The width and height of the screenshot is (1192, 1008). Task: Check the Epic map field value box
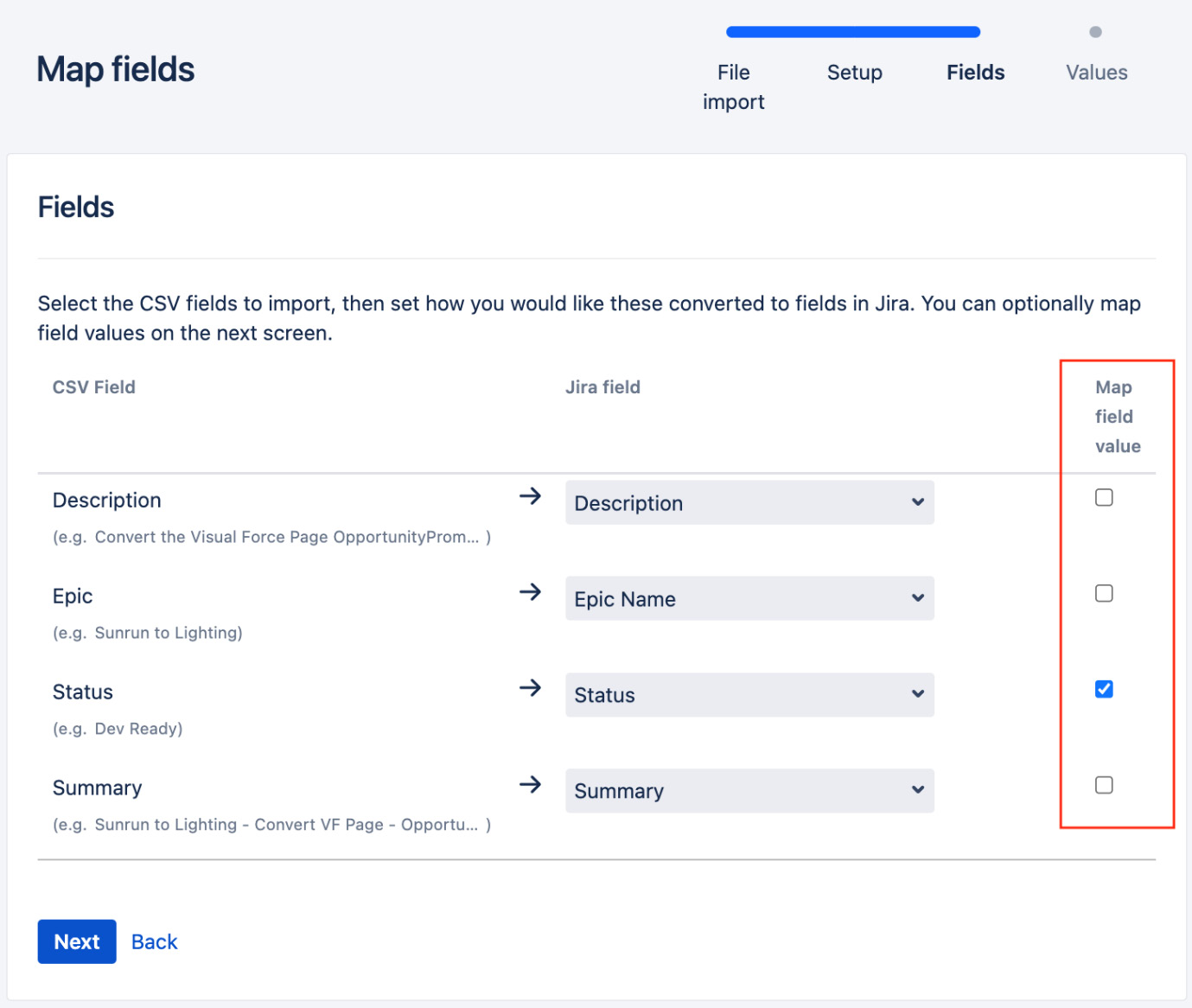1104,594
